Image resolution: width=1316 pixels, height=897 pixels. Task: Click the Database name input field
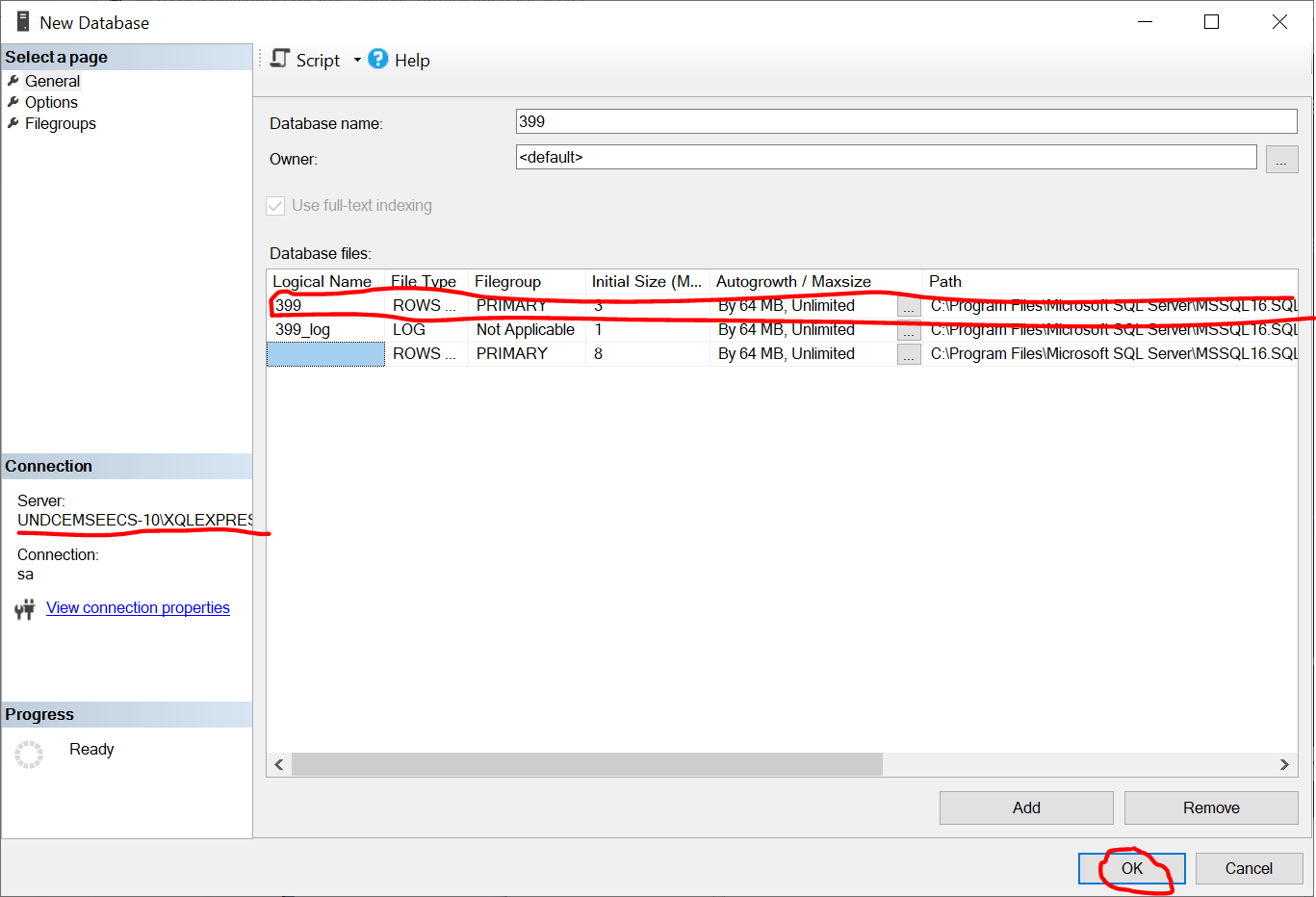coord(906,121)
